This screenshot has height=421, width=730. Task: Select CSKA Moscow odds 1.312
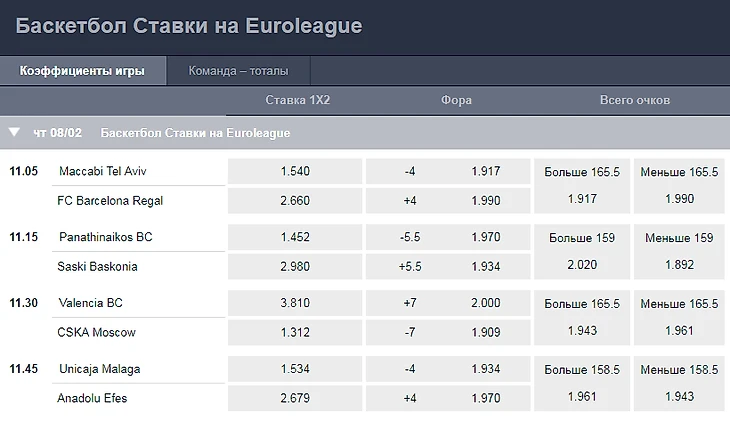click(x=295, y=332)
